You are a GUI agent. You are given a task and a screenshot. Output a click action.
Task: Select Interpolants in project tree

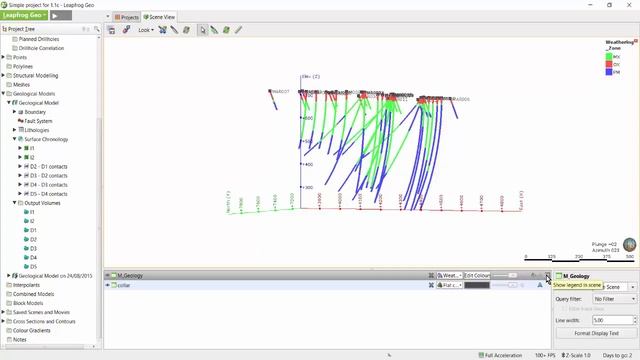click(x=26, y=285)
